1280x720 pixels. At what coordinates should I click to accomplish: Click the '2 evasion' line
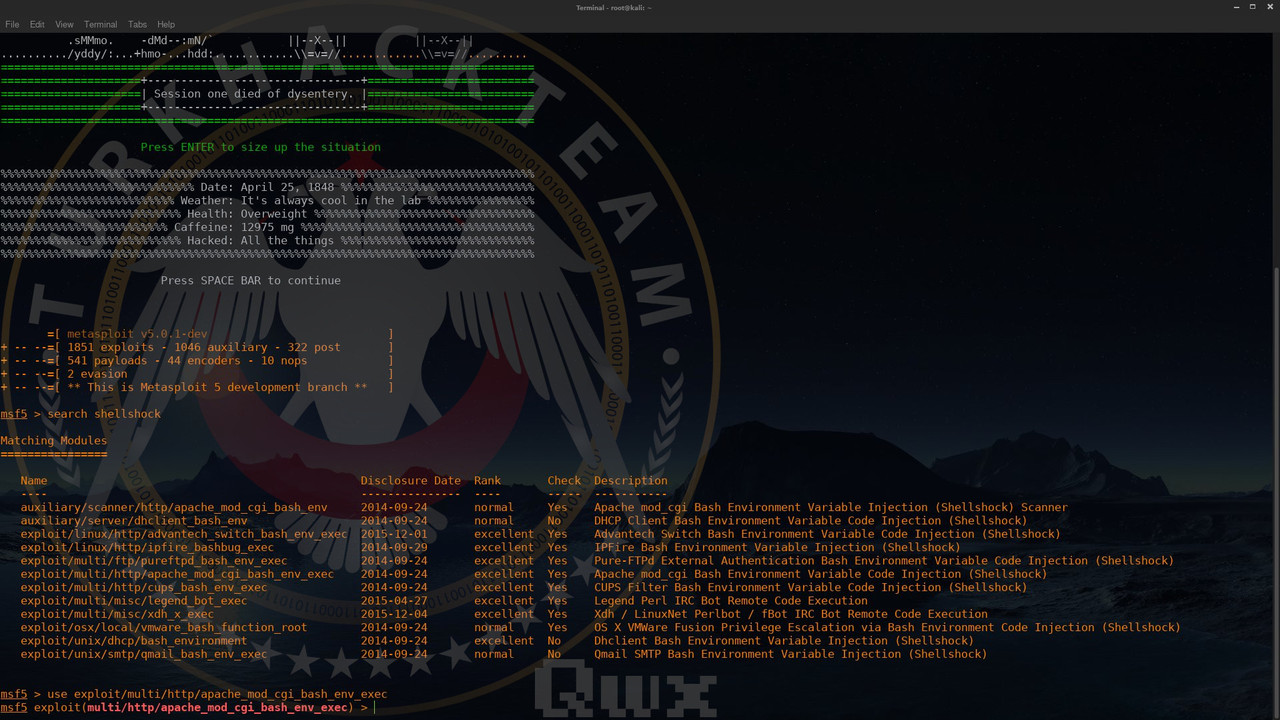97,374
